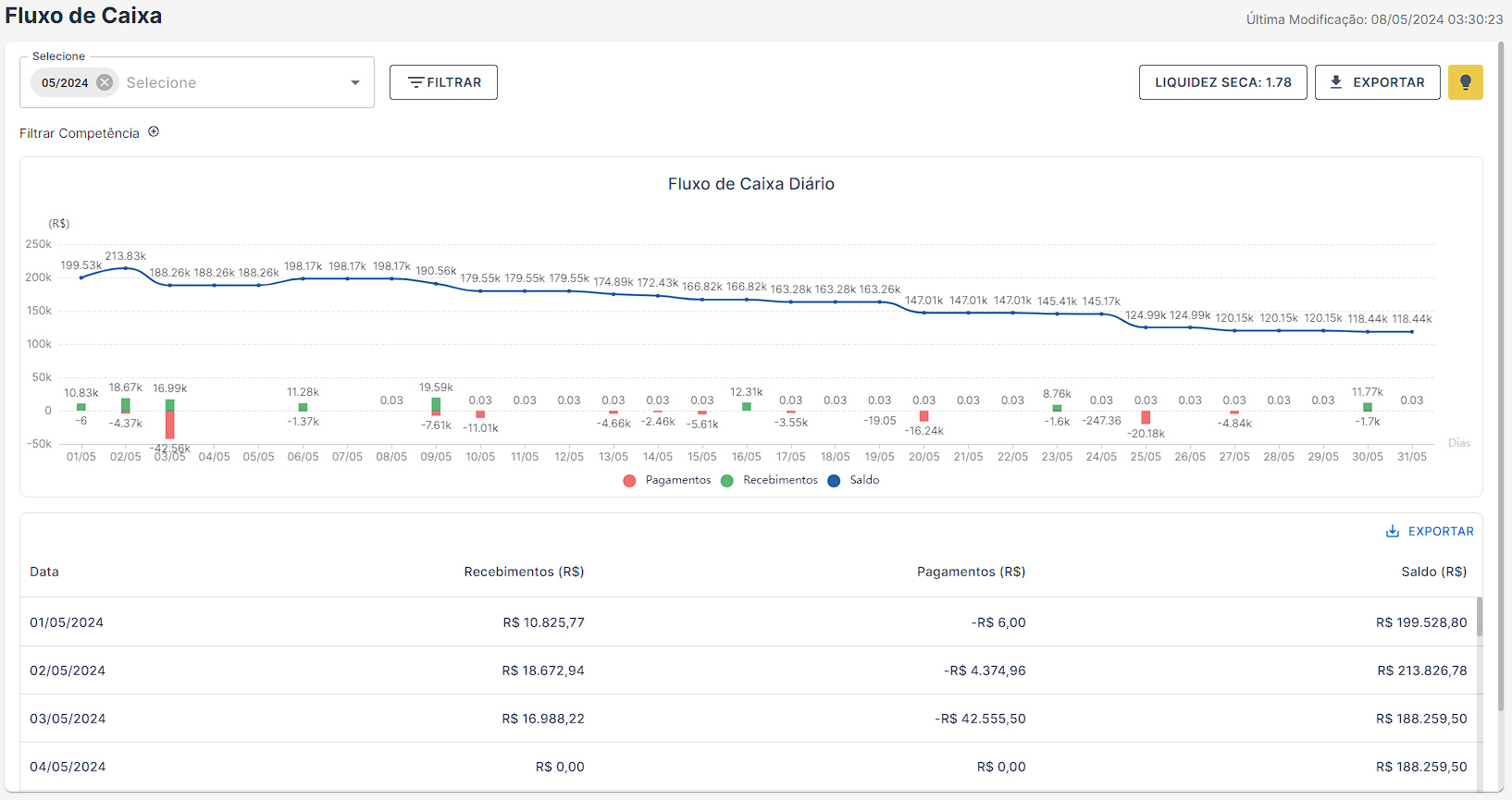
Task: Click the LIQUIDEZ SECA: 1.78 button
Action: 1222,82
